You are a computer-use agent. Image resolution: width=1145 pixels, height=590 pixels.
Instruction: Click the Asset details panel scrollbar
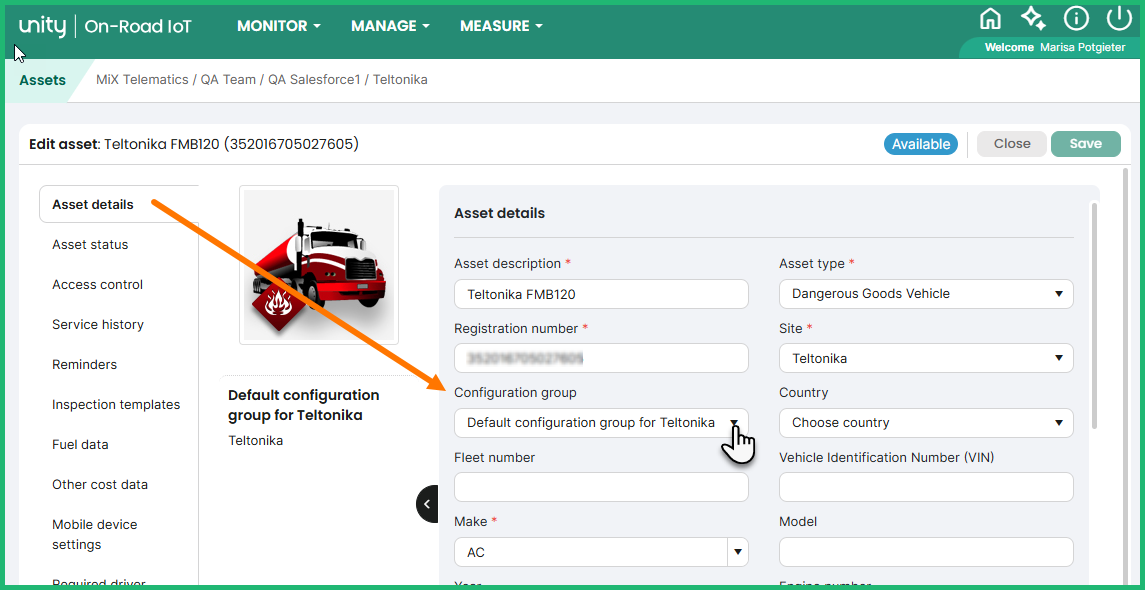(1093, 315)
